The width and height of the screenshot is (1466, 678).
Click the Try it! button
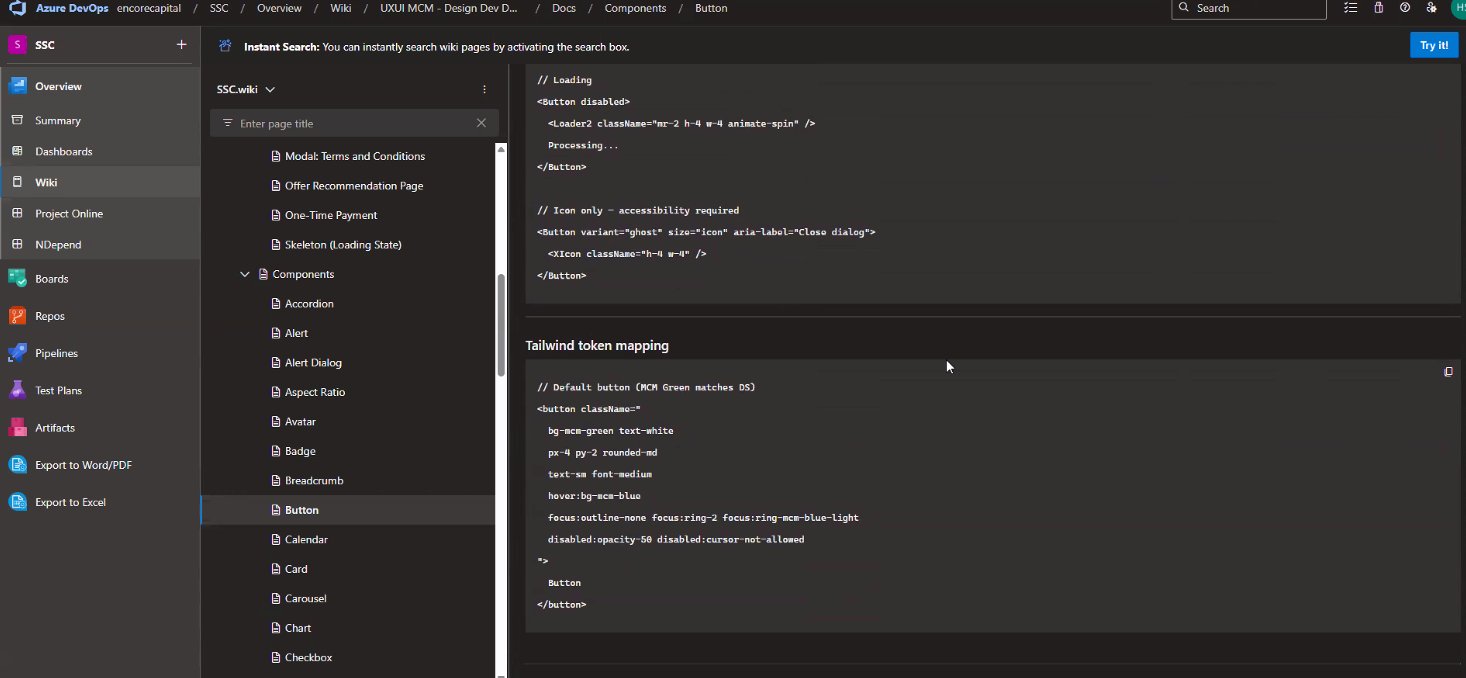[1433, 46]
